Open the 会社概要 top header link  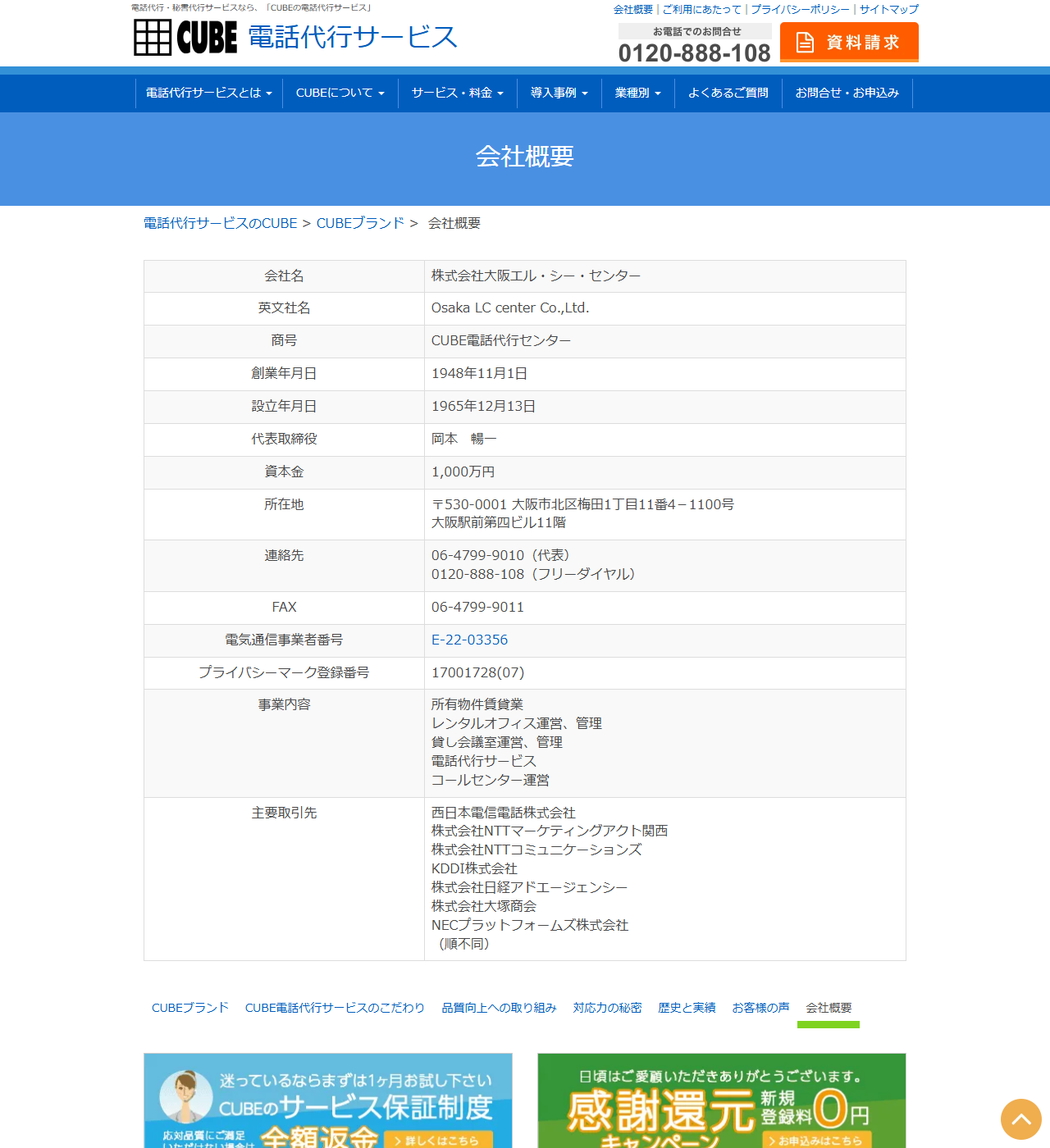pyautogui.click(x=633, y=10)
